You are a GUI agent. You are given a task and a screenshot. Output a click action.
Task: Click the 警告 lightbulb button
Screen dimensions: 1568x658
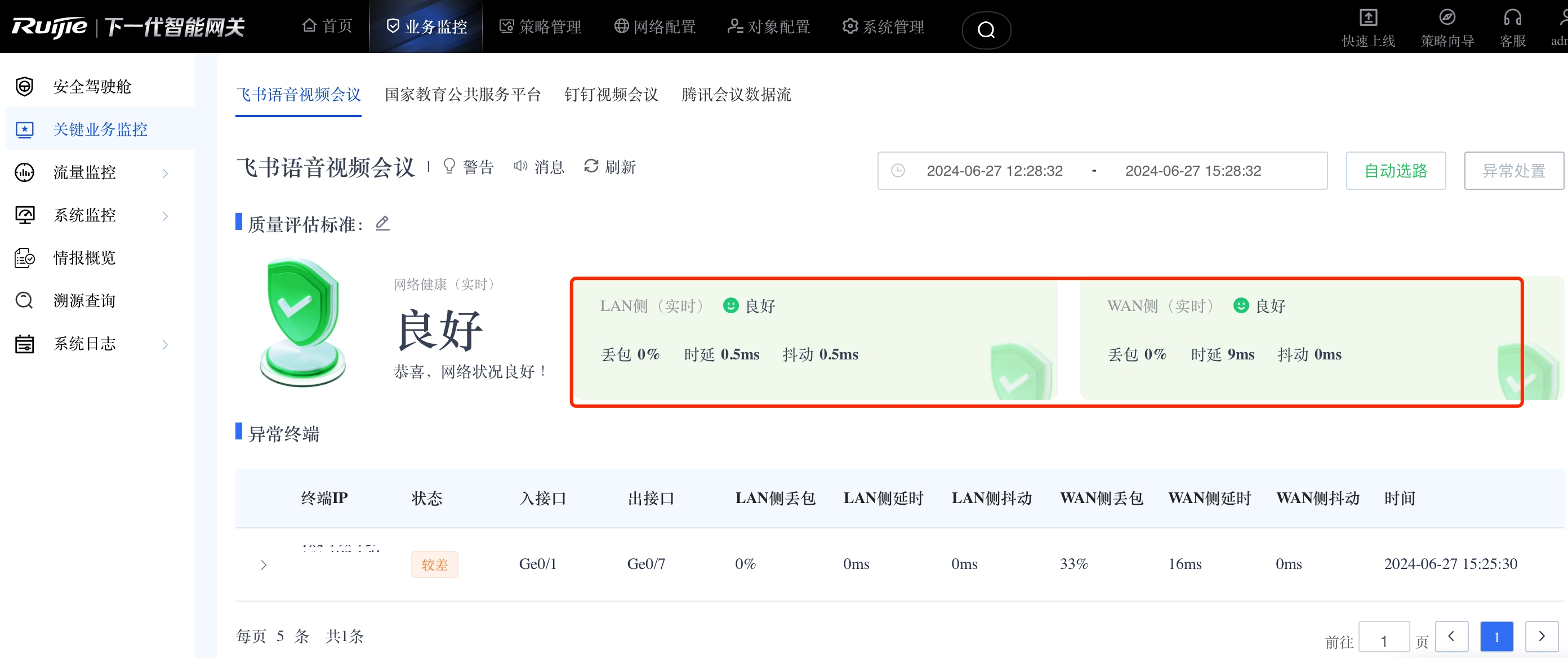pos(467,167)
